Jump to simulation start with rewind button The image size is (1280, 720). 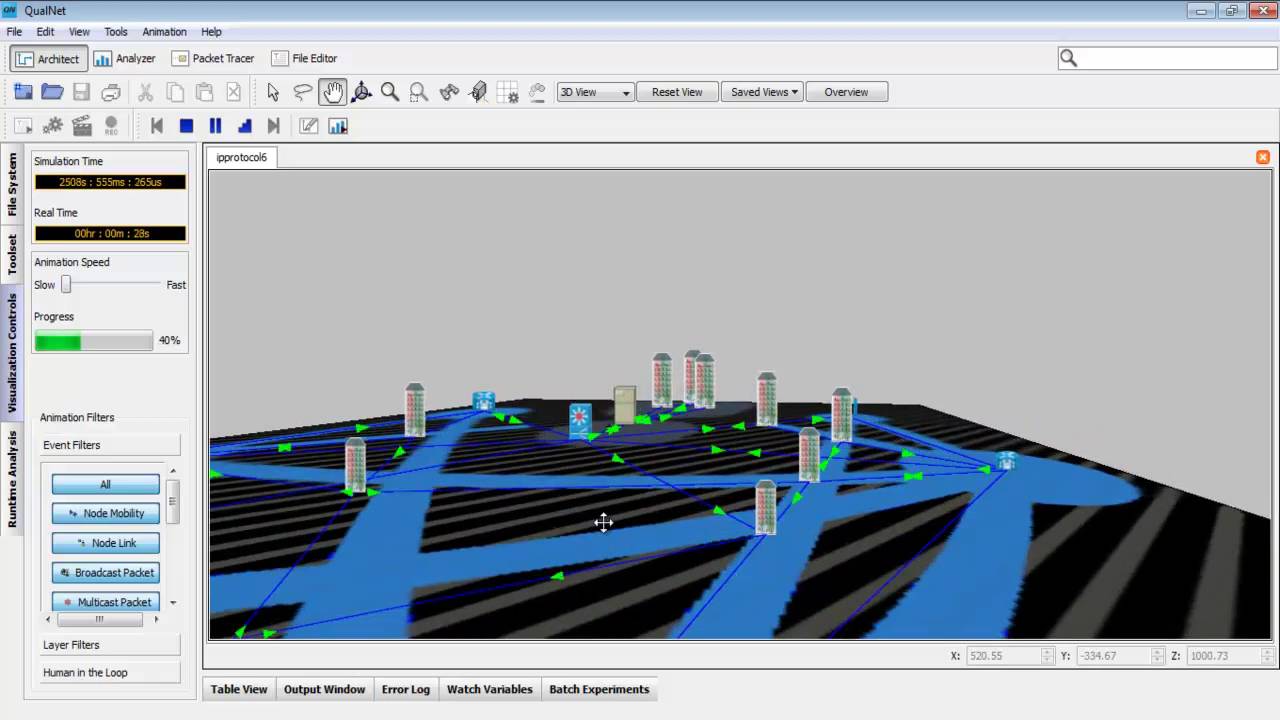point(157,126)
